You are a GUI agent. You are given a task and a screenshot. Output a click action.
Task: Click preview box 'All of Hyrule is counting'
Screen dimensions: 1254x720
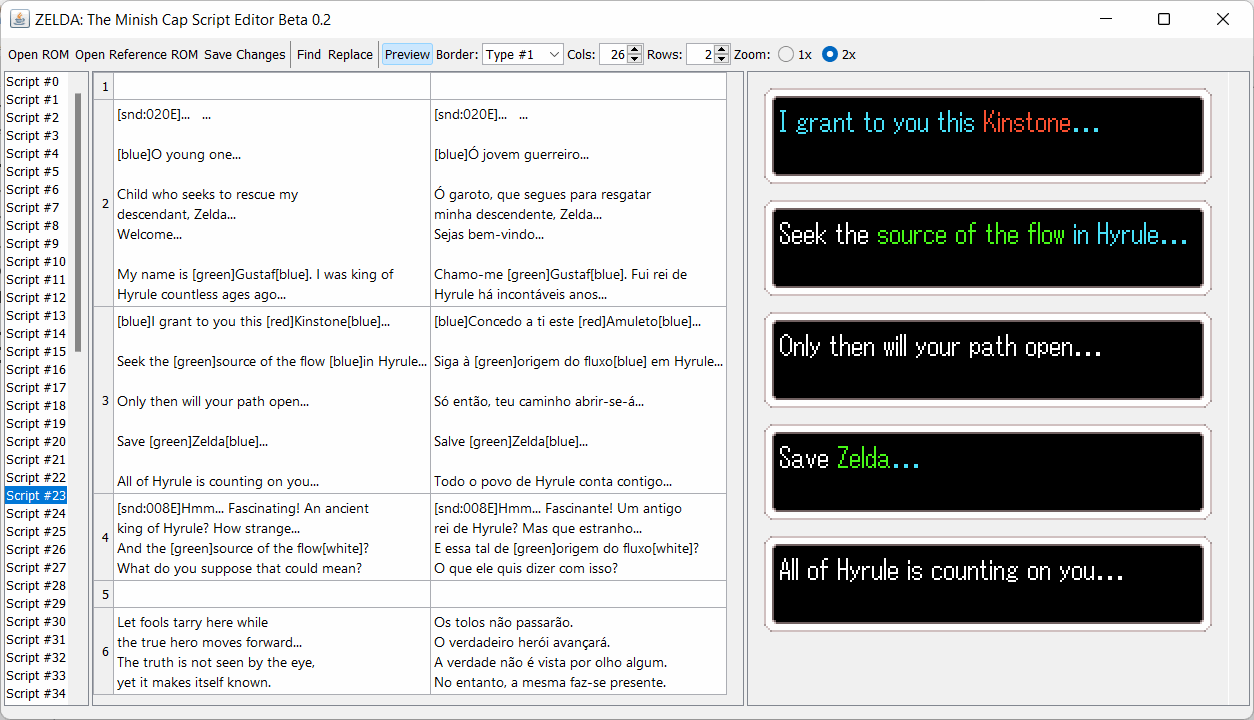click(988, 584)
